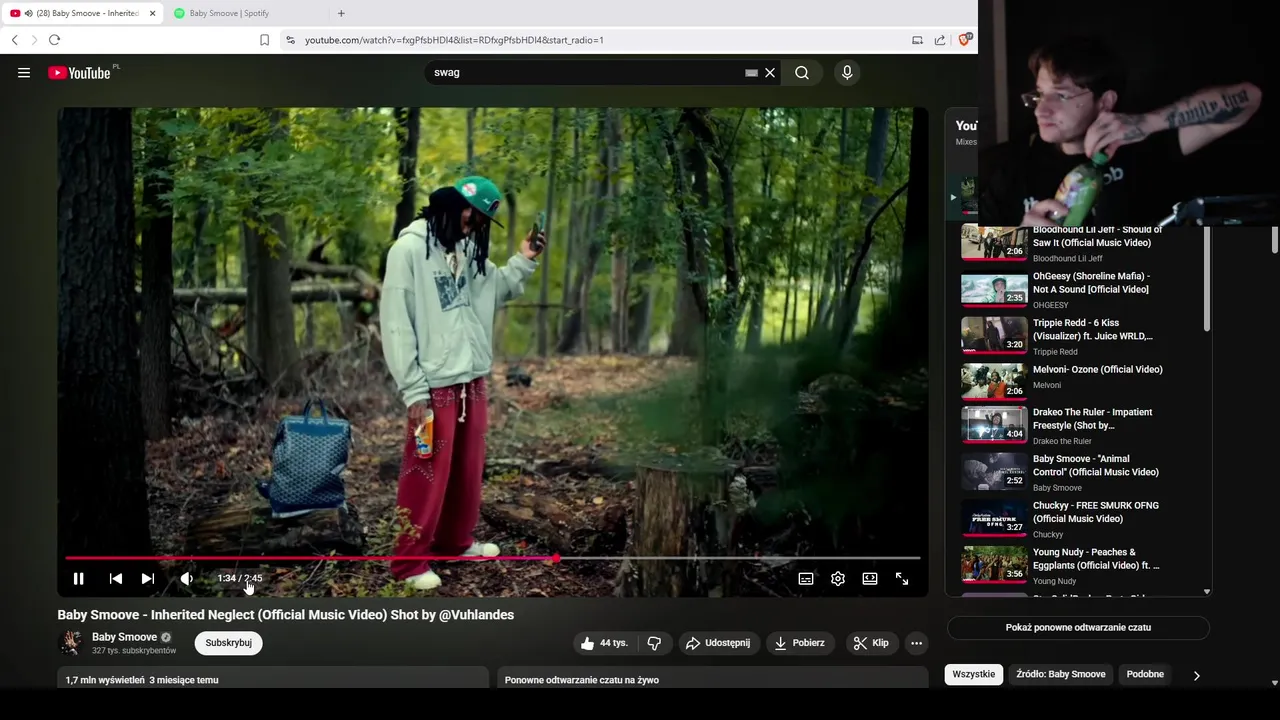1280x720 pixels.
Task: Click the 1:34 / 2:45 time display
Action: (240, 578)
